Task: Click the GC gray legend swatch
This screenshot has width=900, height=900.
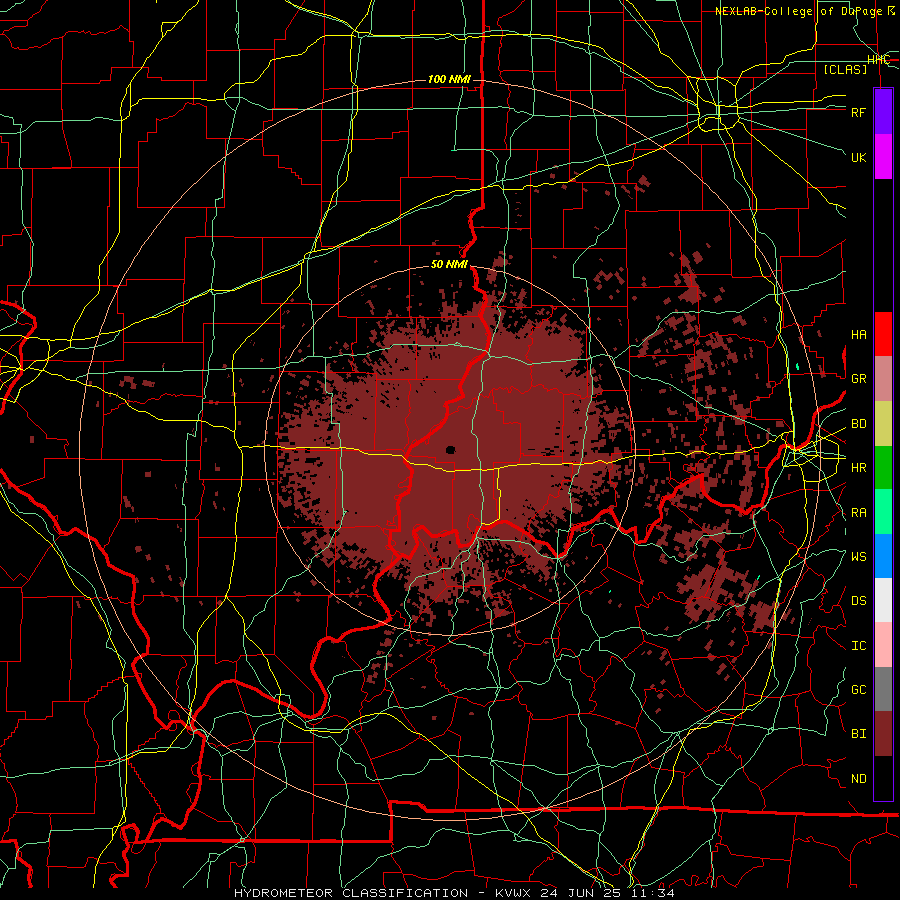Action: (x=883, y=689)
